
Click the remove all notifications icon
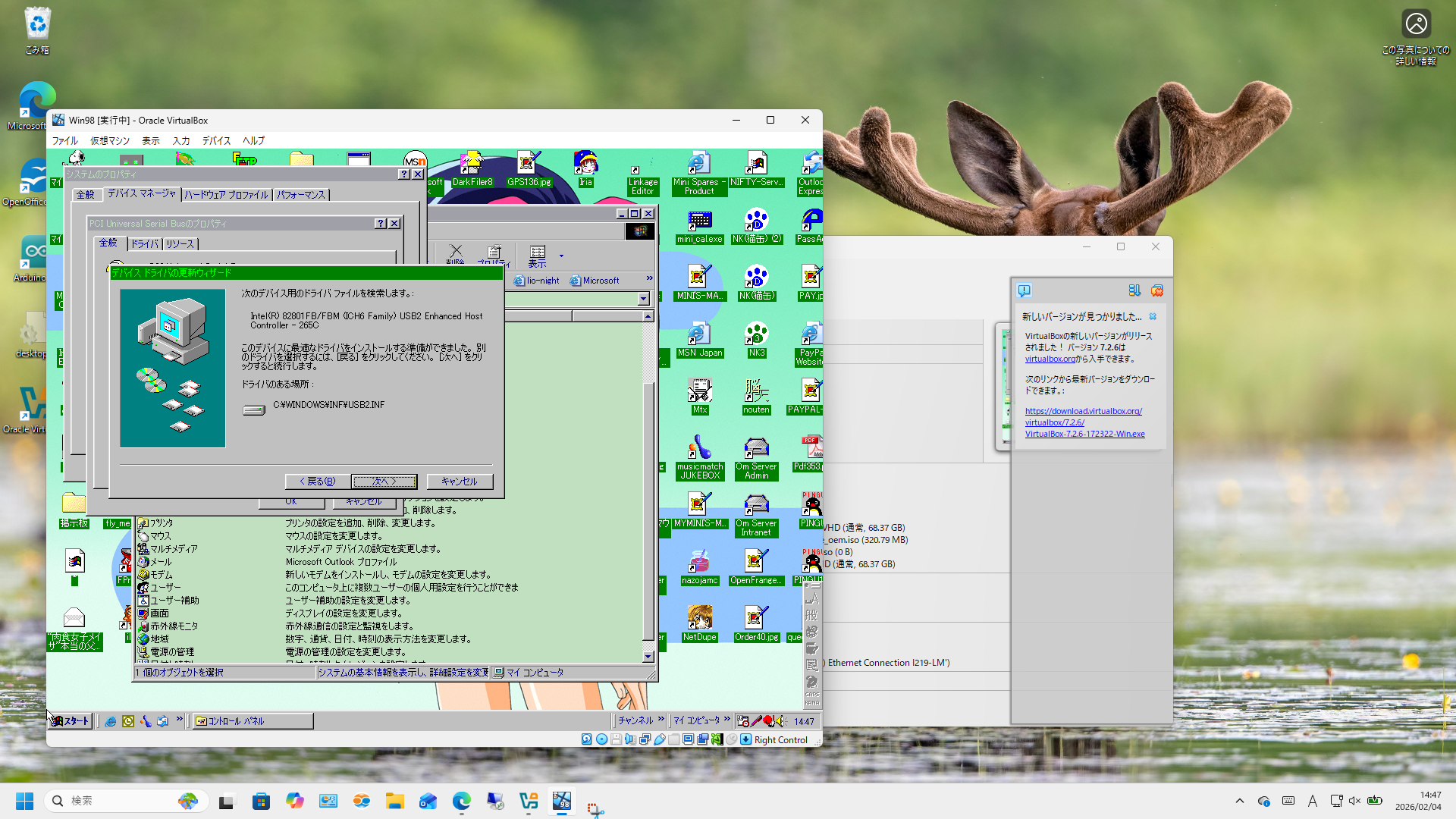tap(1156, 290)
